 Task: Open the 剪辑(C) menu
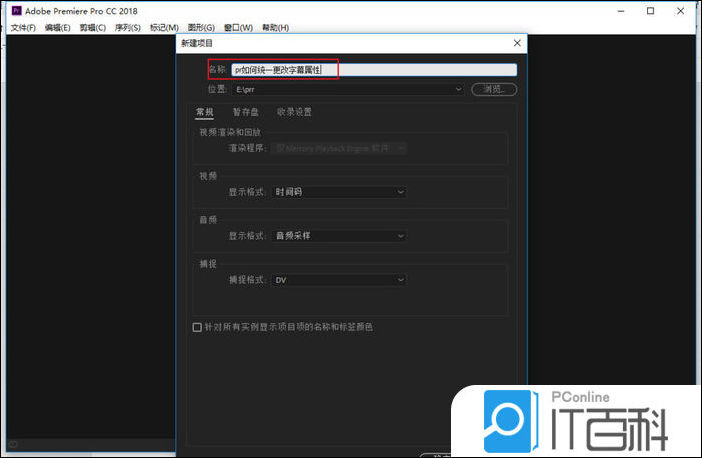[93, 28]
